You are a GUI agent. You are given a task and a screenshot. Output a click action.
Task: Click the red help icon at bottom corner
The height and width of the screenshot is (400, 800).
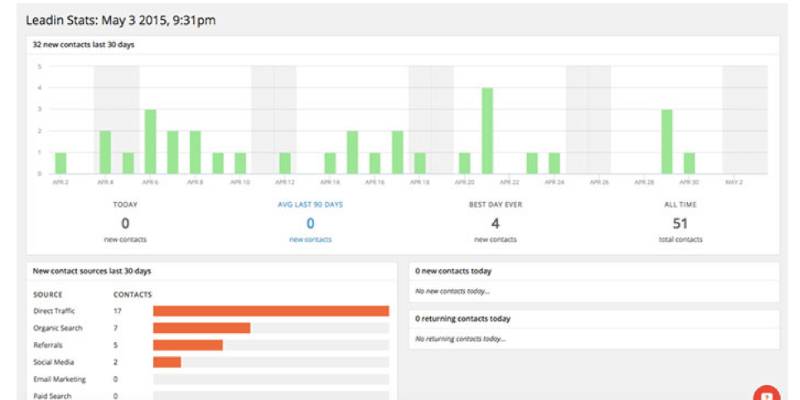tap(766, 393)
